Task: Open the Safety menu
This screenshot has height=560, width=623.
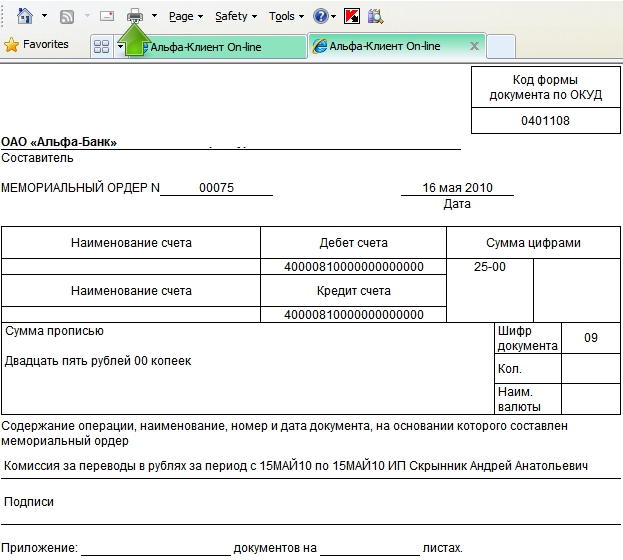Action: tap(236, 17)
